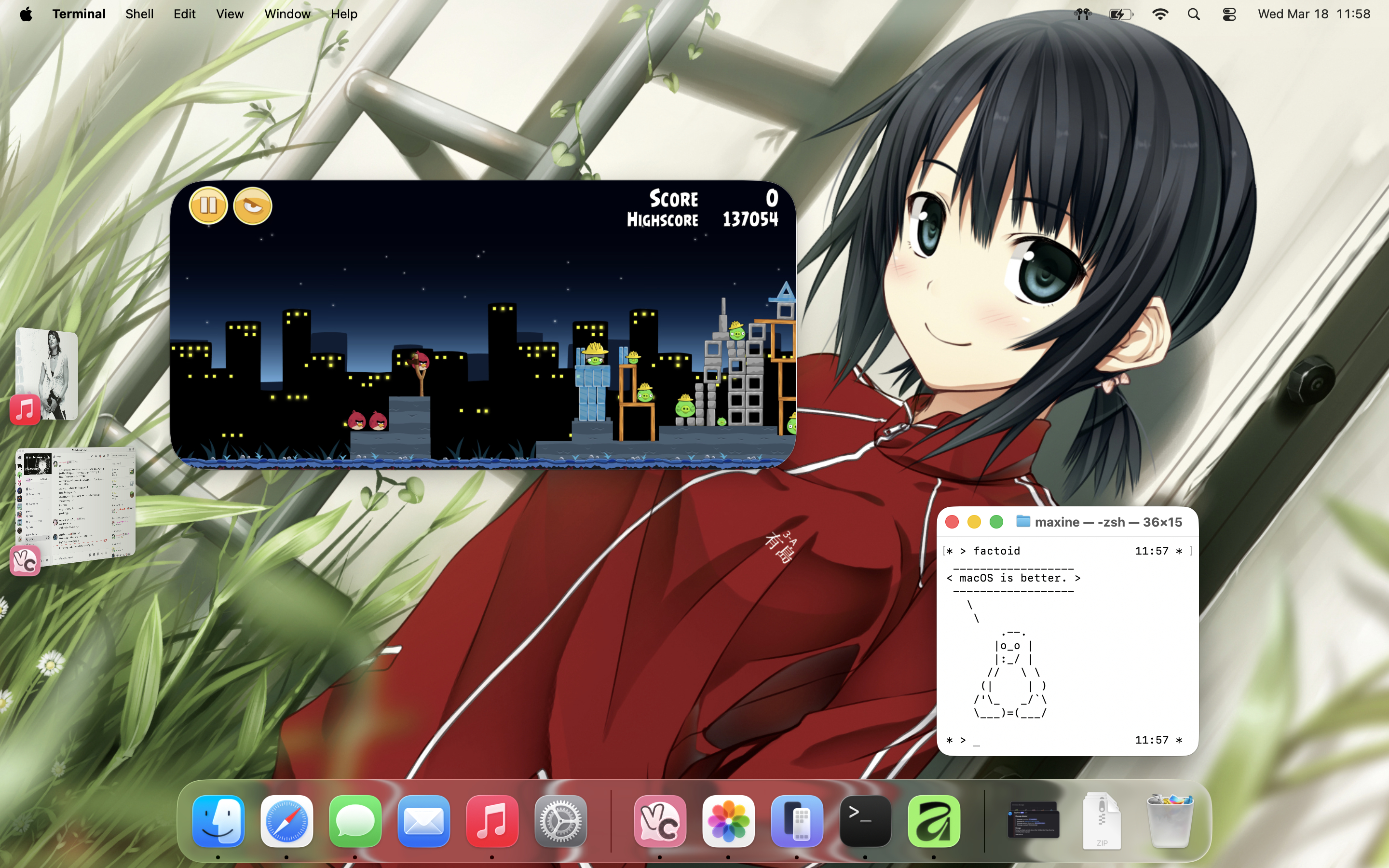Open the Window menu
The width and height of the screenshot is (1389, 868).
[x=287, y=14]
